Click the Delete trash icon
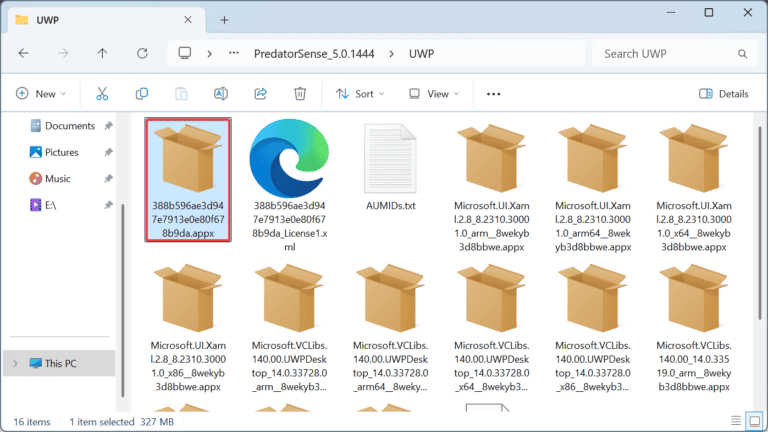Screen dimensions: 768x432 coord(300,94)
